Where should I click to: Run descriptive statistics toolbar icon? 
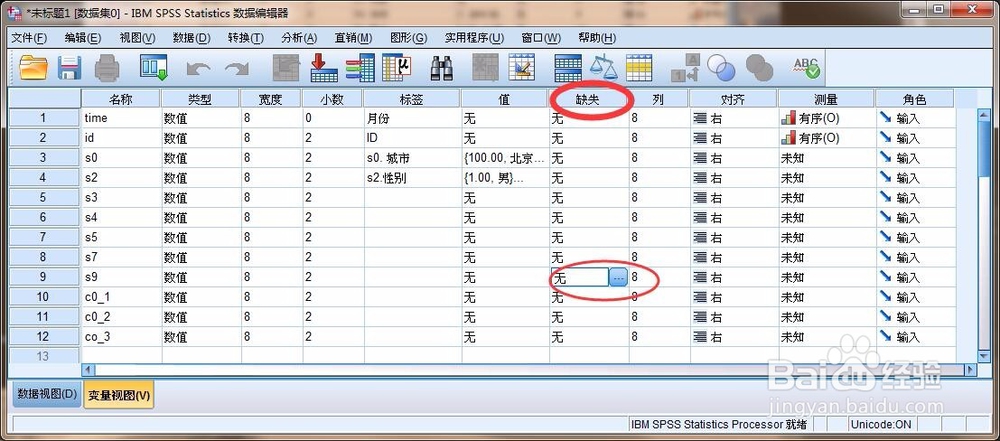(397, 68)
